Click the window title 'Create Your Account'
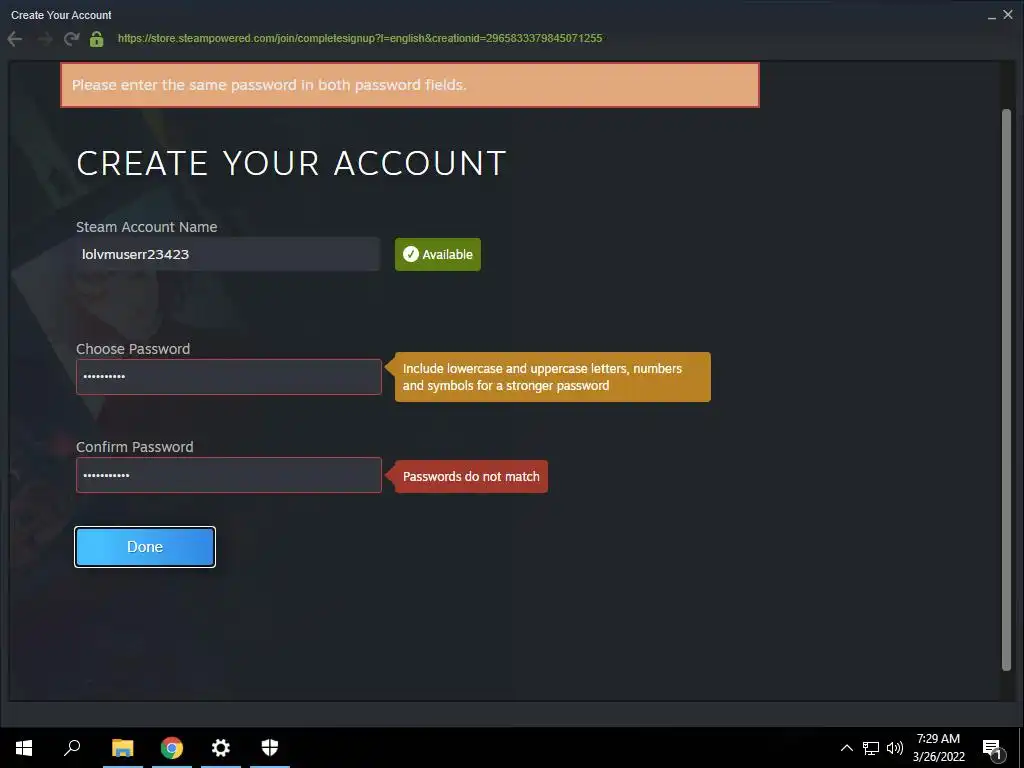The image size is (1024, 768). point(61,15)
